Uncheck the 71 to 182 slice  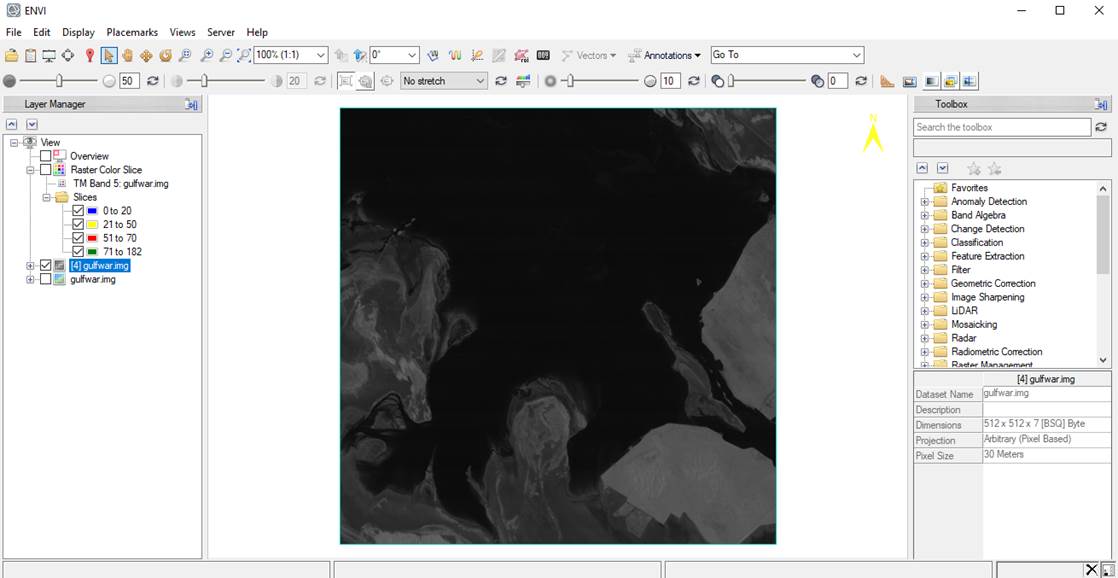78,252
